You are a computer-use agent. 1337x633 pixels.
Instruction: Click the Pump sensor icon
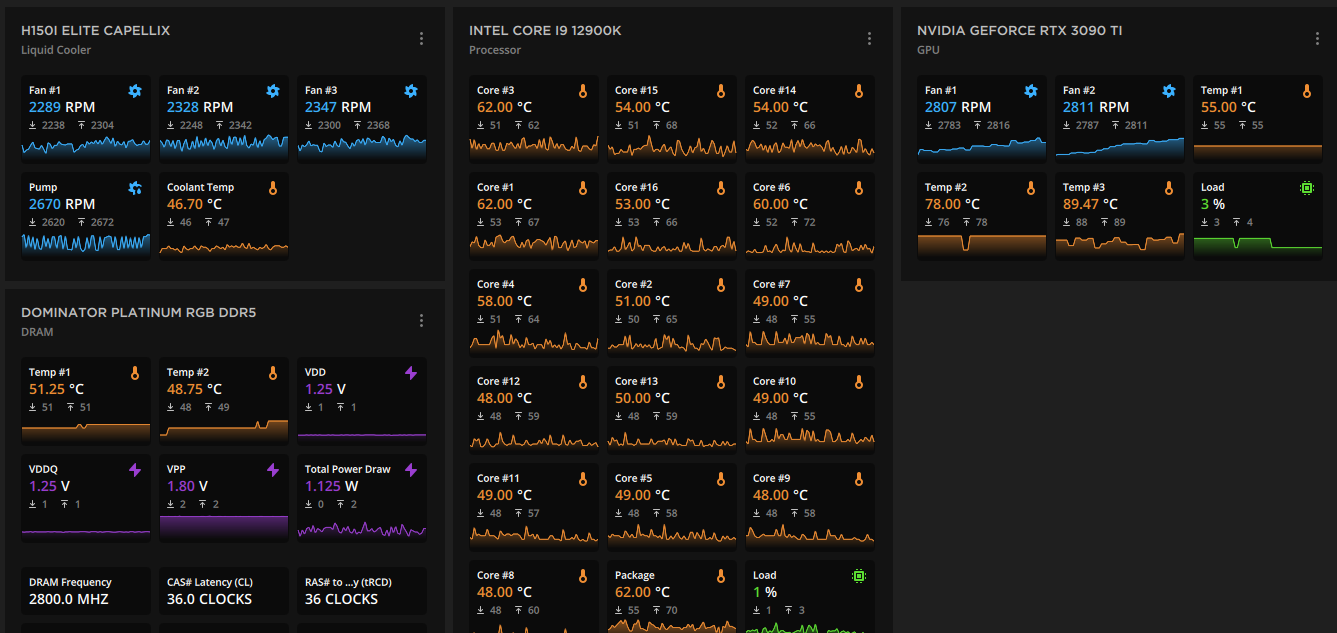pyautogui.click(x=135, y=188)
